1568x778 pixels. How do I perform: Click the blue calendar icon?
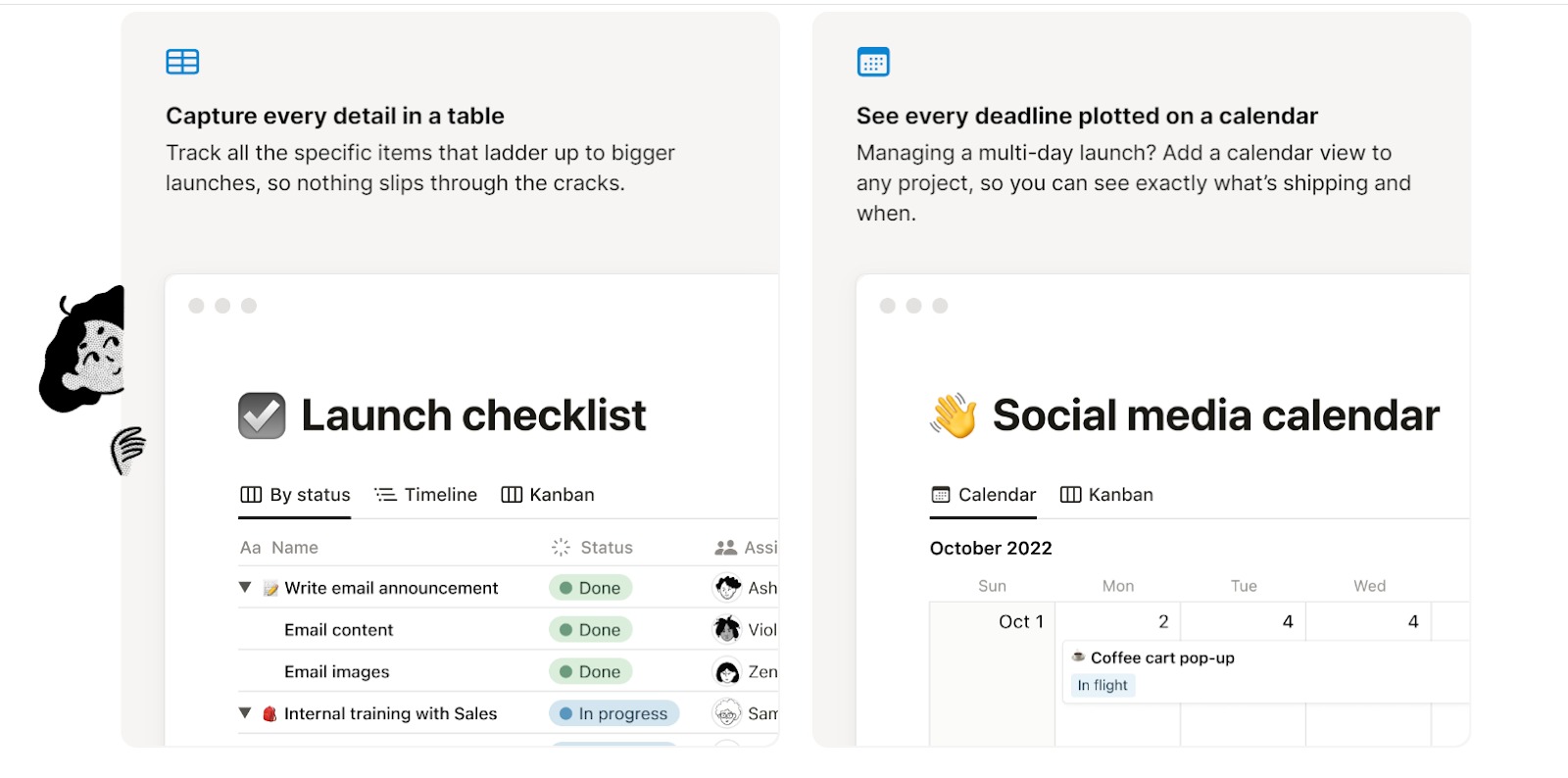(873, 62)
